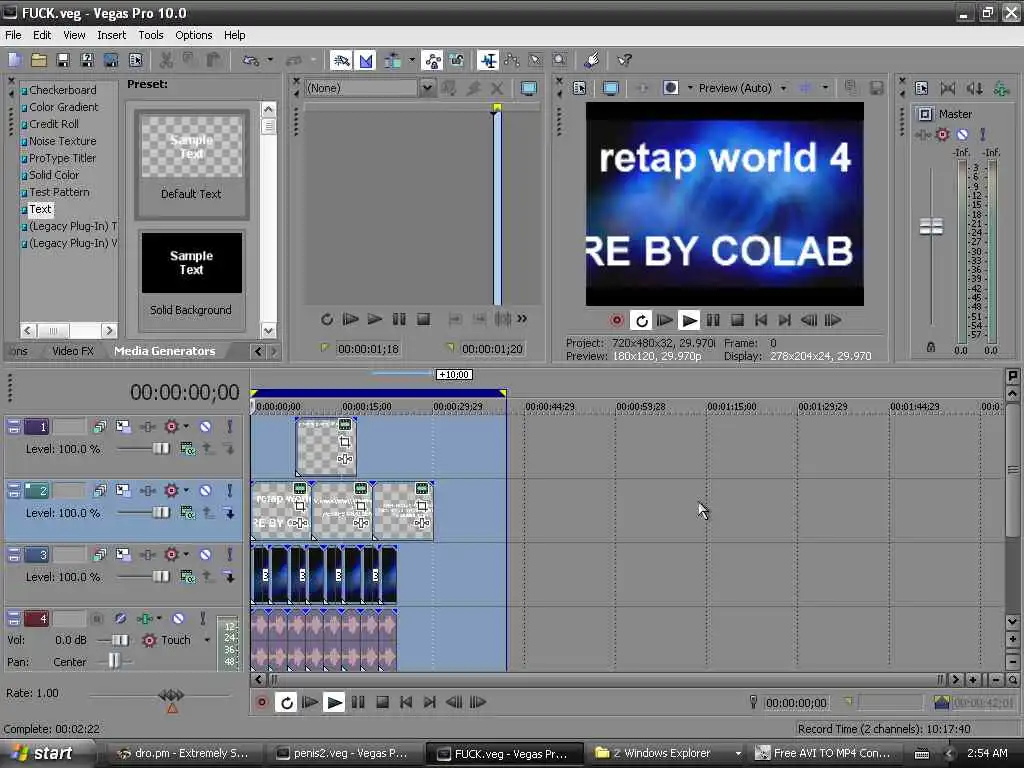
Task: Select the ProType Titler generator
Action: pos(62,158)
